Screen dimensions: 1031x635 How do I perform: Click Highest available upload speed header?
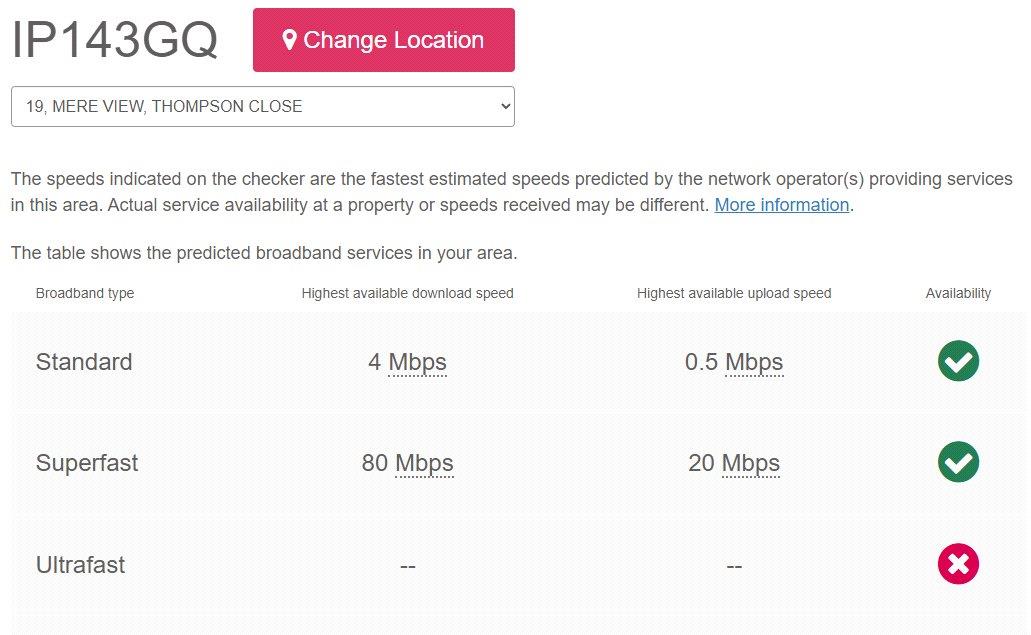tap(734, 293)
